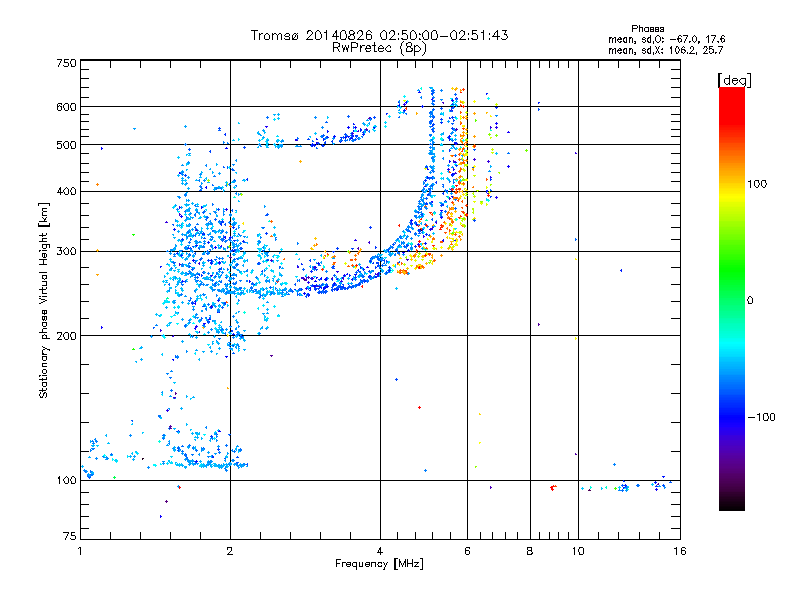Image resolution: width=800 pixels, height=600 pixels.
Task: Click the x-axis tick label '1'
Action: 80,551
